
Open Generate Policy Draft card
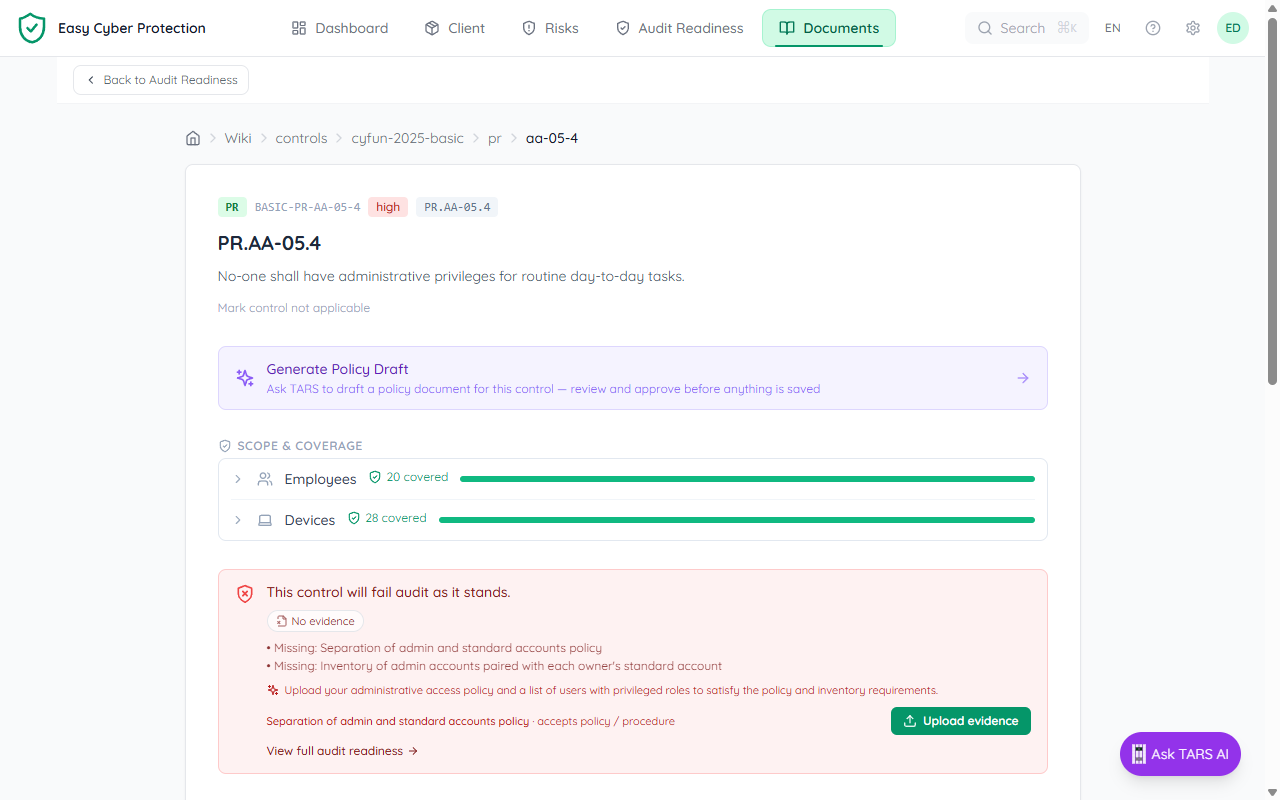[633, 378]
